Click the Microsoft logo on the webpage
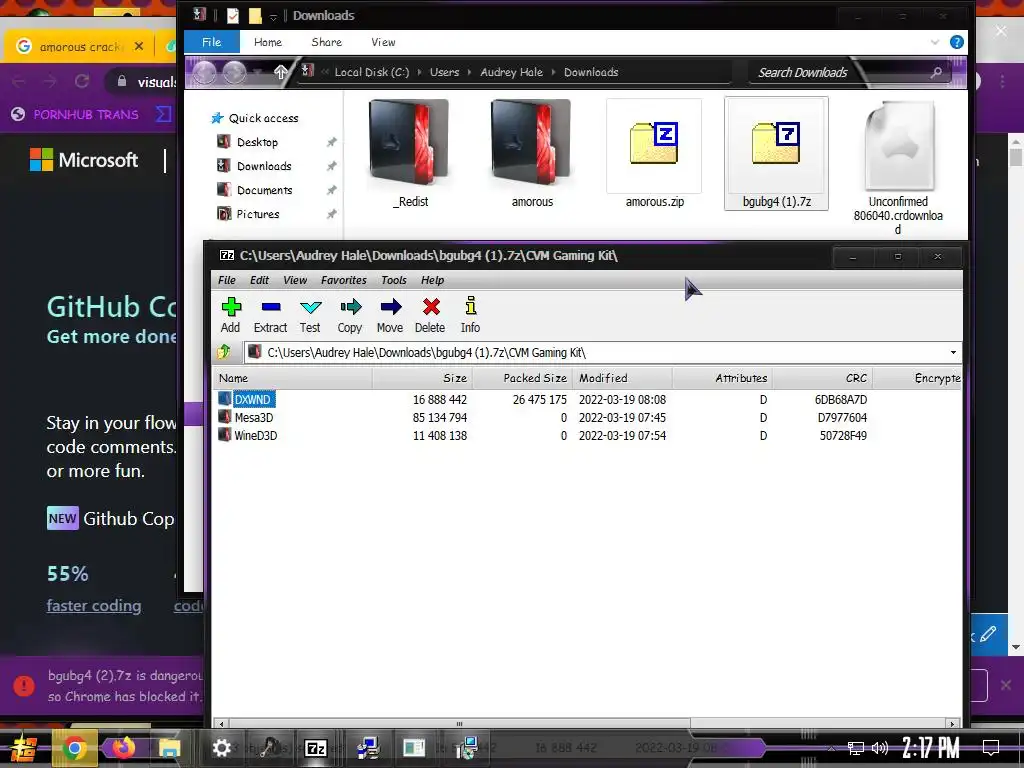 point(84,160)
